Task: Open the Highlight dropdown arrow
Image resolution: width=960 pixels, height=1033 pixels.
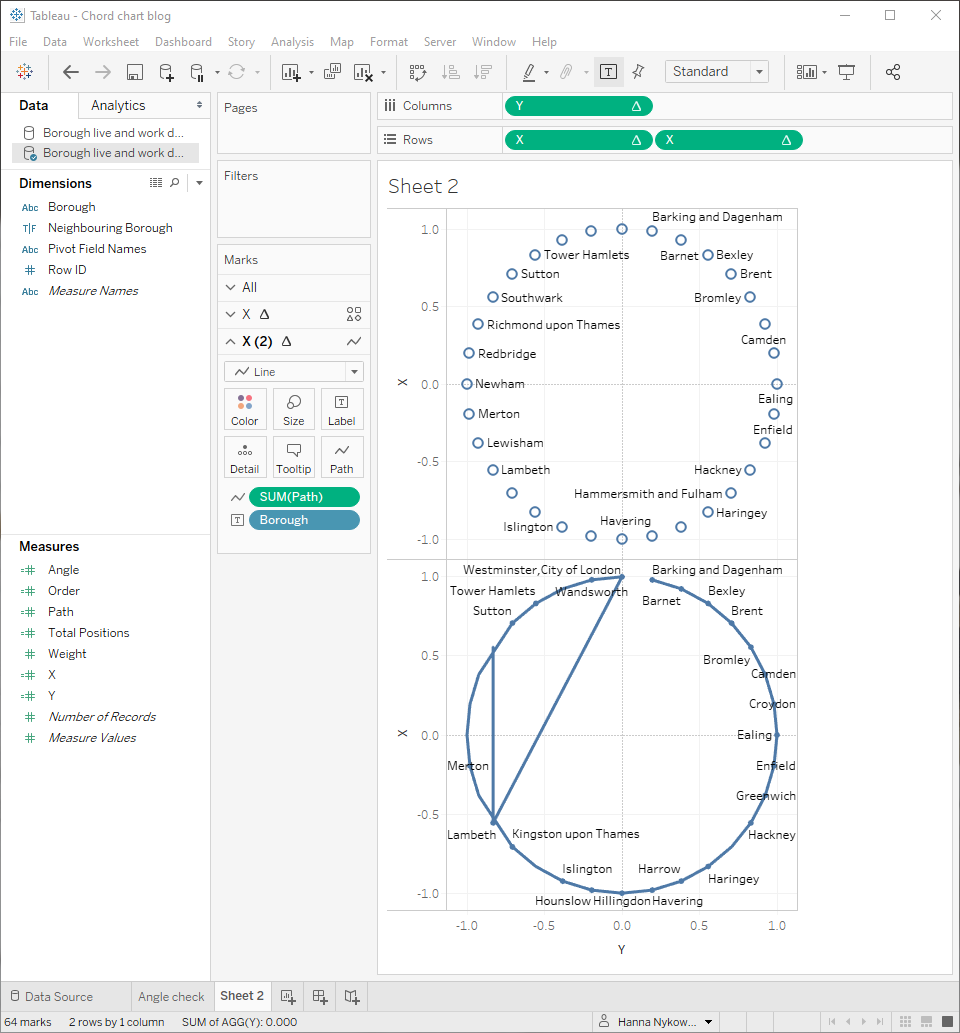Action: 546,72
